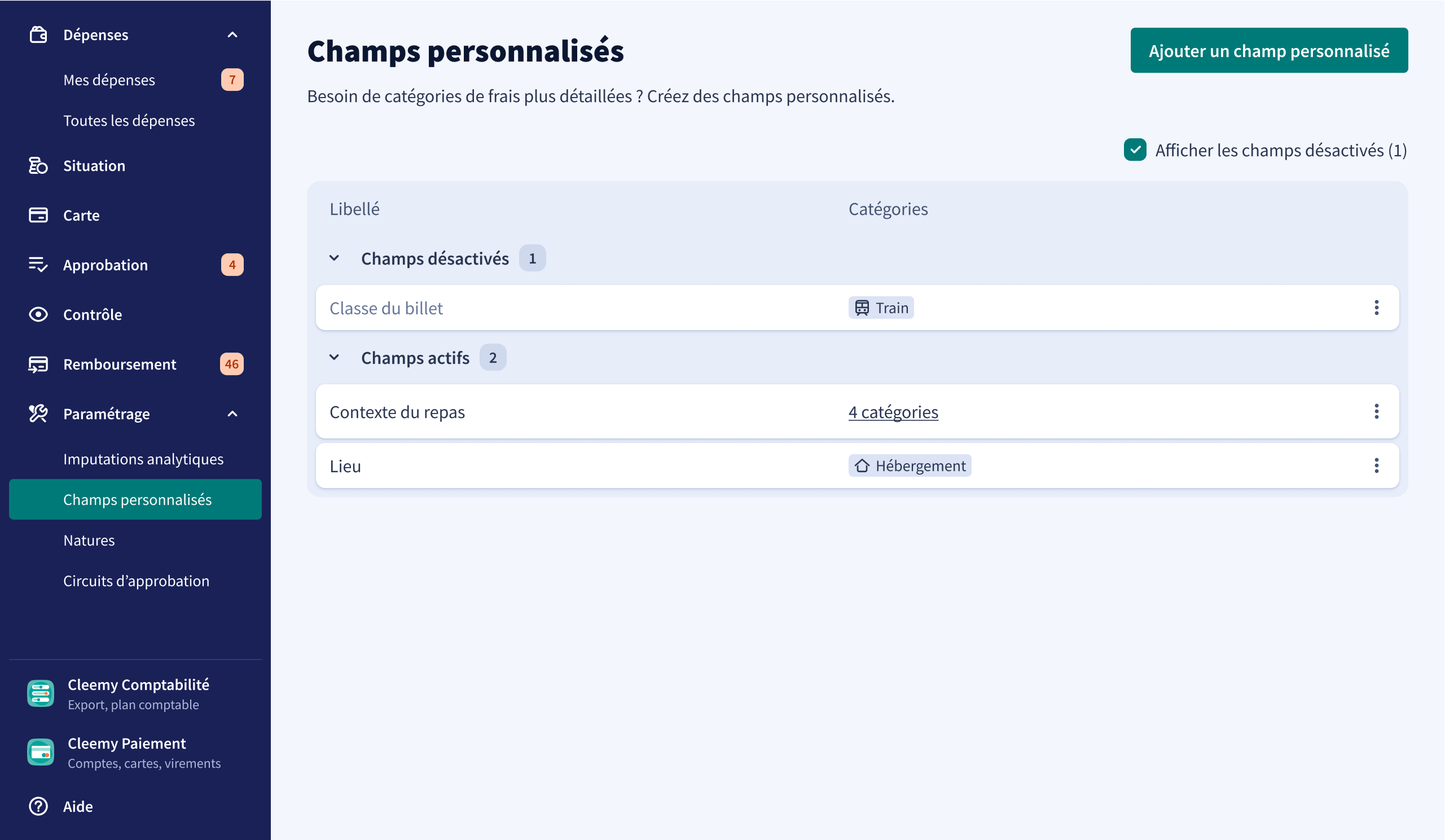Uncheck Afficher les champs désactivés checkbox

pos(1135,149)
